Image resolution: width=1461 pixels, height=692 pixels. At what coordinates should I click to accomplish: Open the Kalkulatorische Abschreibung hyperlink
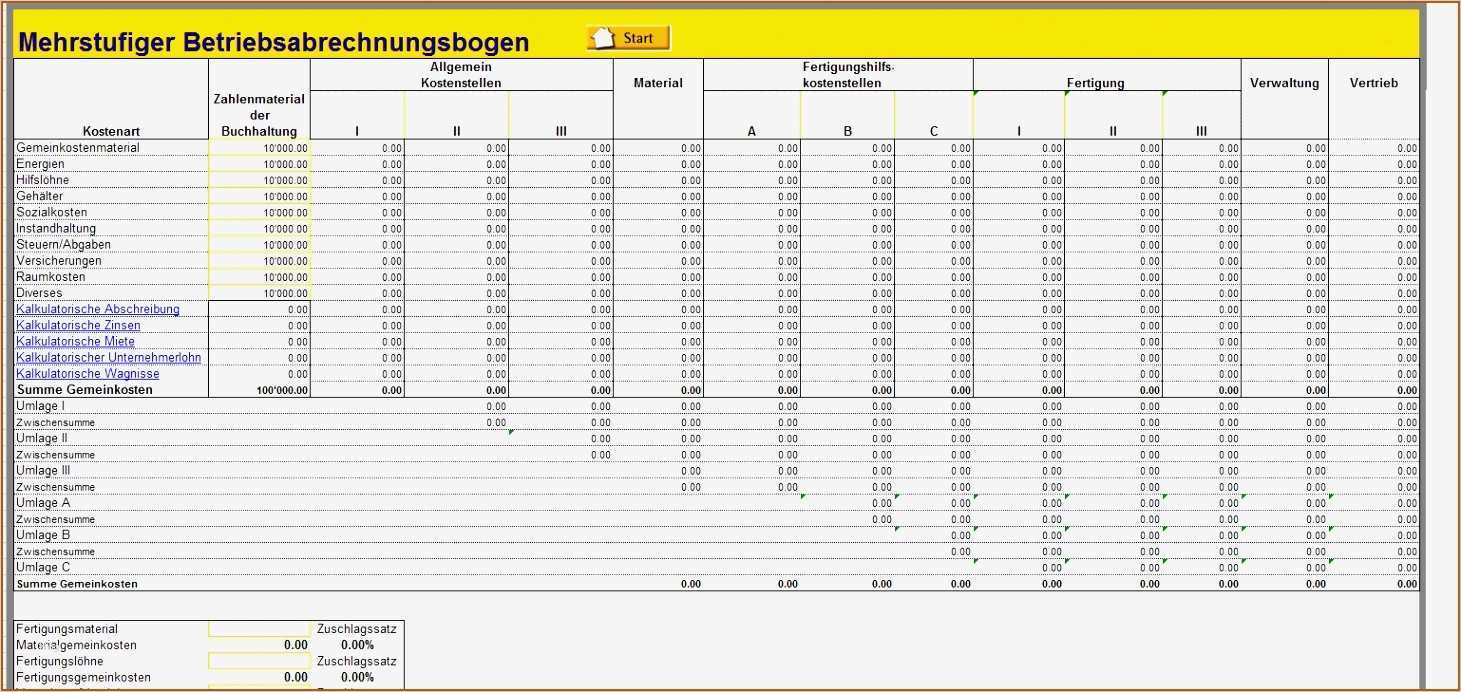pyautogui.click(x=97, y=309)
